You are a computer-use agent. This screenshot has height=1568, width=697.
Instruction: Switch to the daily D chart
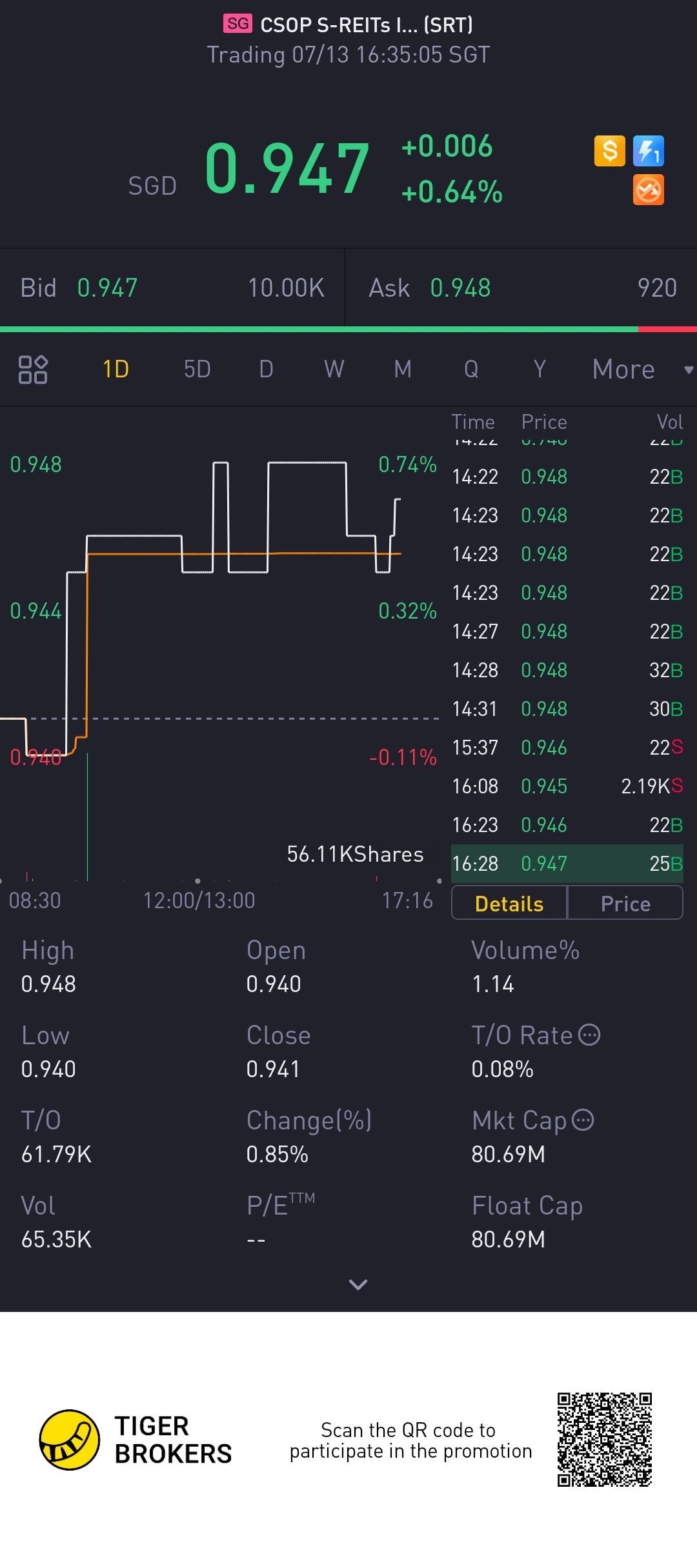tap(266, 370)
